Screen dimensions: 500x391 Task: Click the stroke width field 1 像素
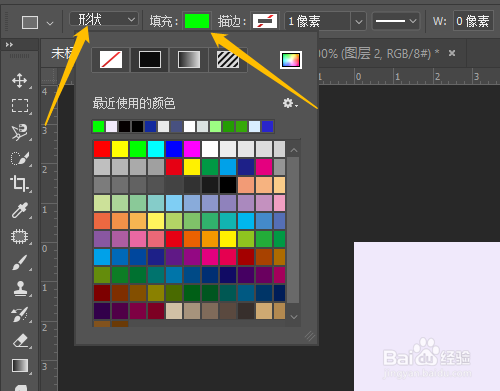click(318, 22)
